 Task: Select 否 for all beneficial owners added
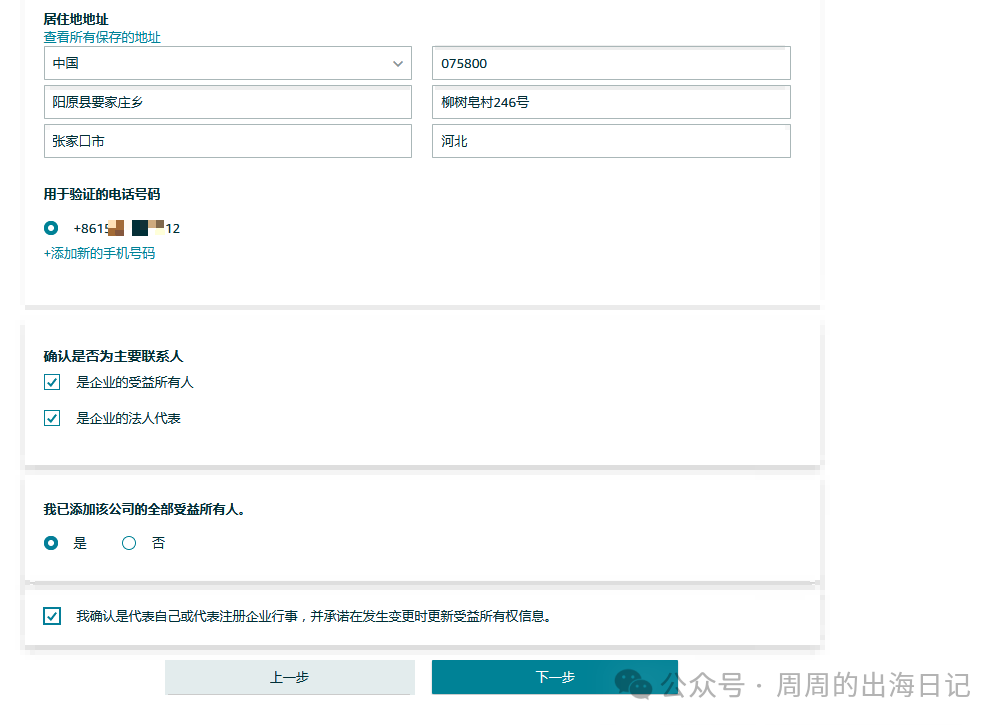[x=129, y=543]
